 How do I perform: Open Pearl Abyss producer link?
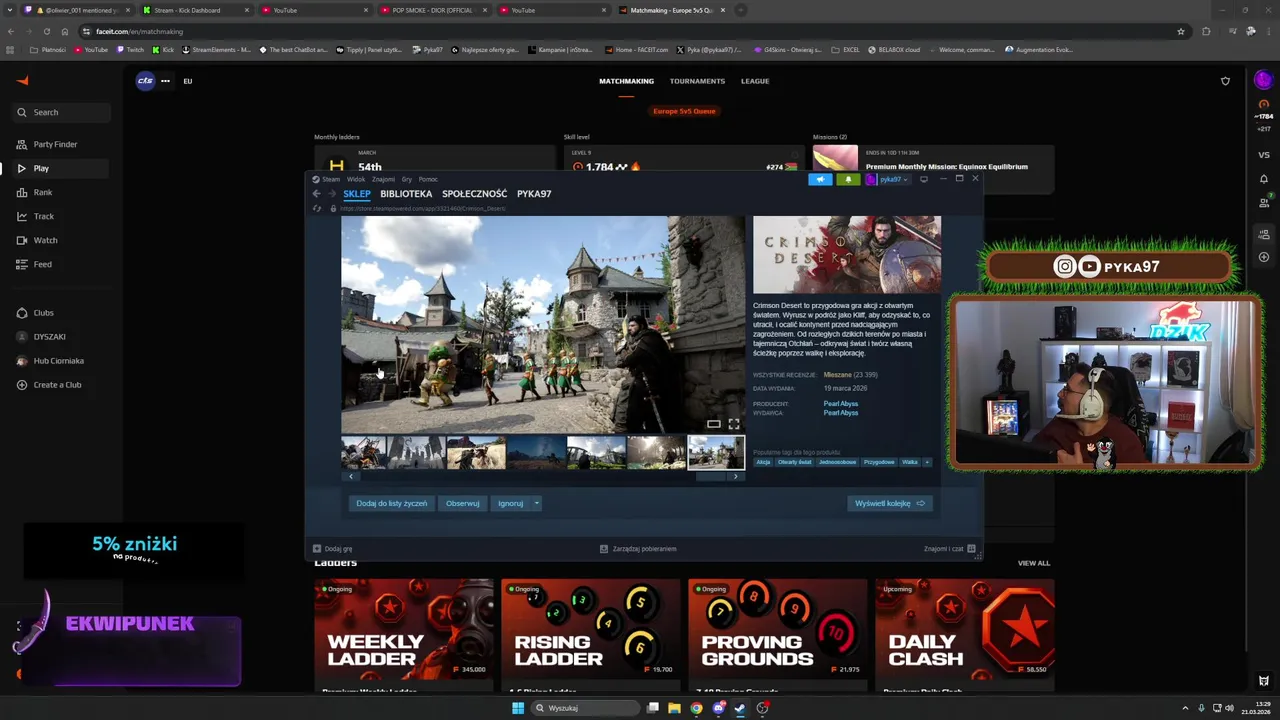click(841, 404)
